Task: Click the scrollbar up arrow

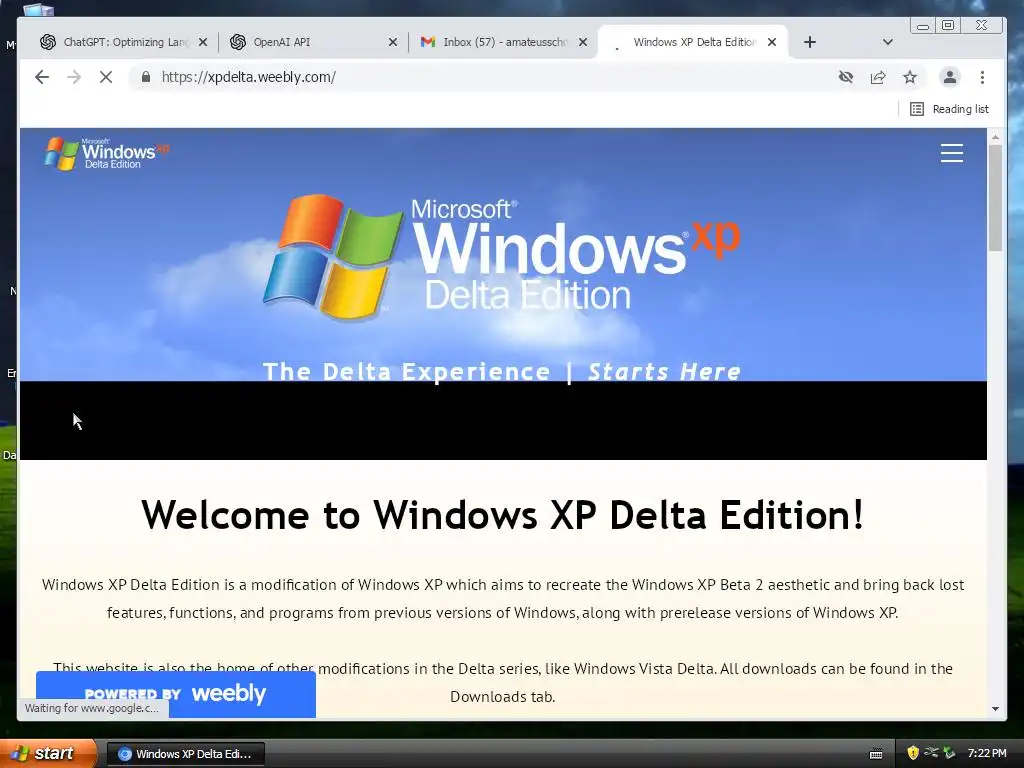Action: pos(995,137)
